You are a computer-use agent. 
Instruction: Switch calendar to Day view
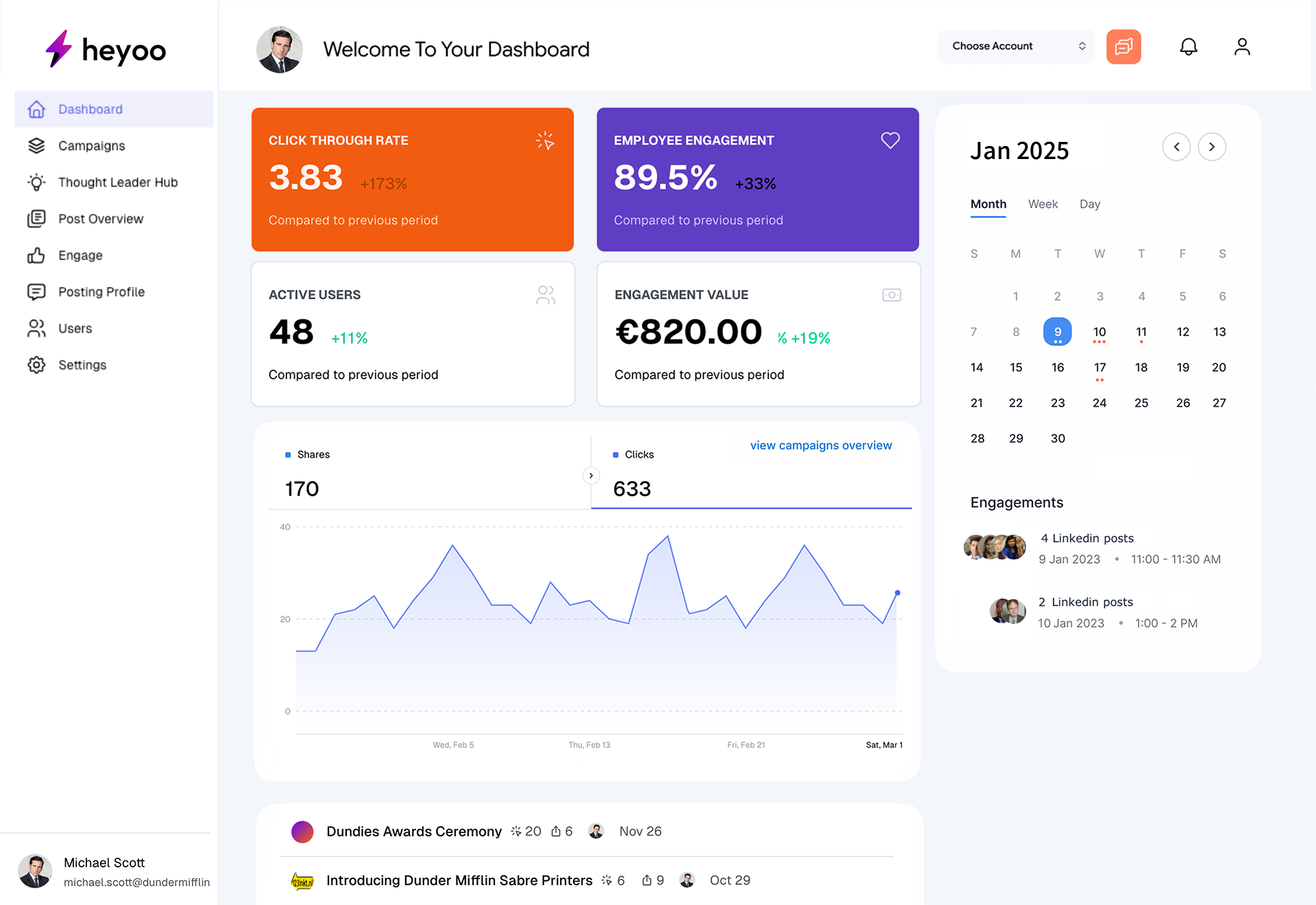[x=1089, y=204]
